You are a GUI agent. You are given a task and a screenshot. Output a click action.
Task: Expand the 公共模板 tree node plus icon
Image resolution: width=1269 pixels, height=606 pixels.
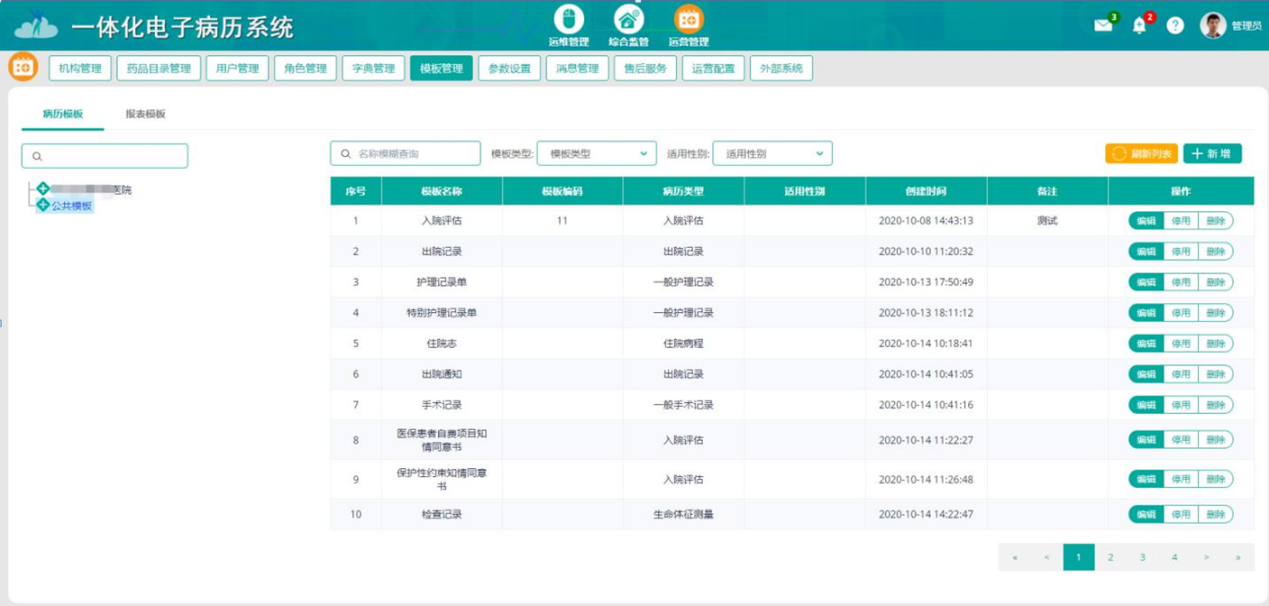[43, 205]
